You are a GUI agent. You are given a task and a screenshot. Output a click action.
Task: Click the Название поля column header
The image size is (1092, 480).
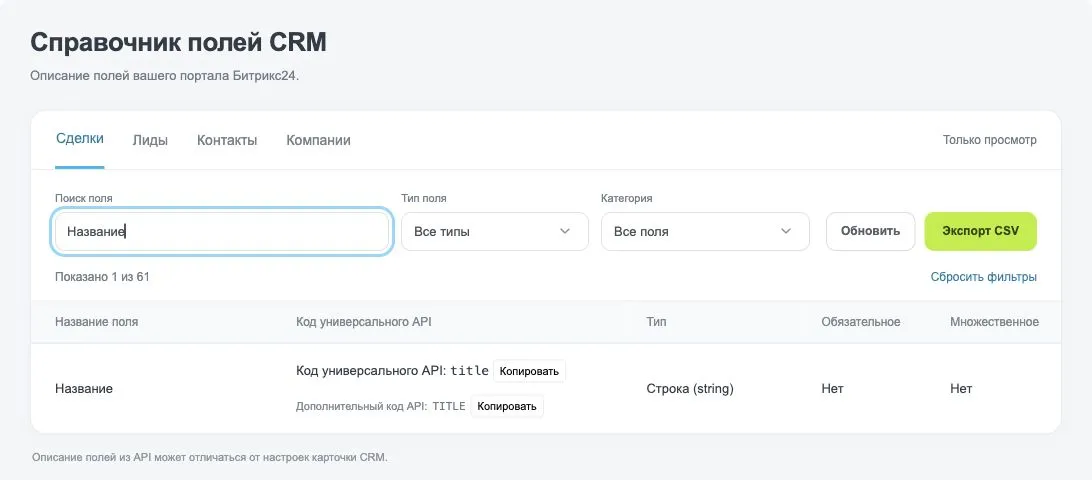click(96, 322)
